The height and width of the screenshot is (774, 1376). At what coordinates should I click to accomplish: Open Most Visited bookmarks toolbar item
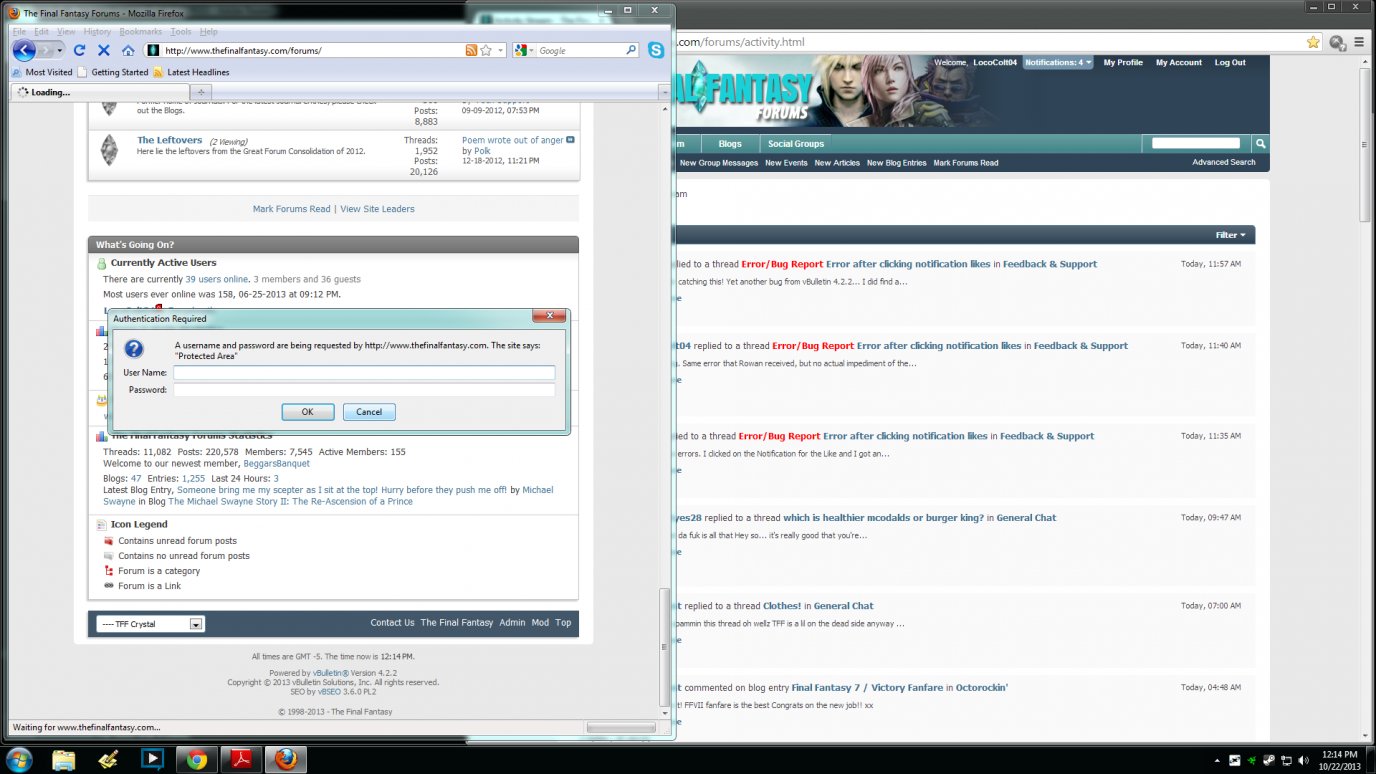click(x=42, y=72)
